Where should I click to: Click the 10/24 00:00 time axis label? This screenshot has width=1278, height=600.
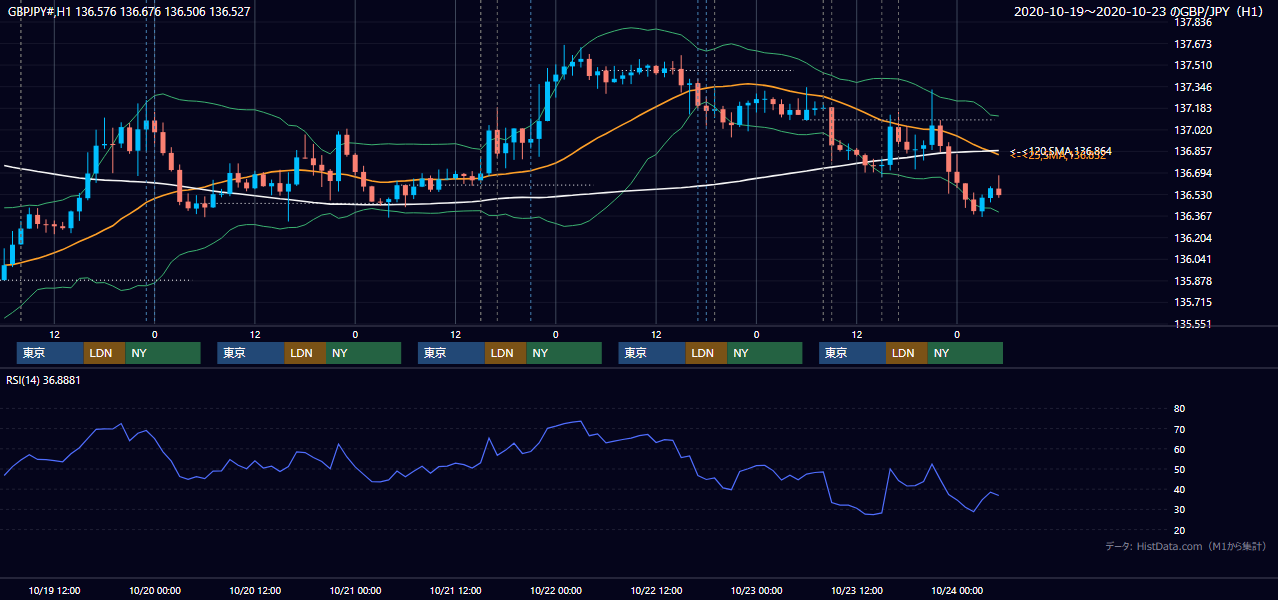957,590
